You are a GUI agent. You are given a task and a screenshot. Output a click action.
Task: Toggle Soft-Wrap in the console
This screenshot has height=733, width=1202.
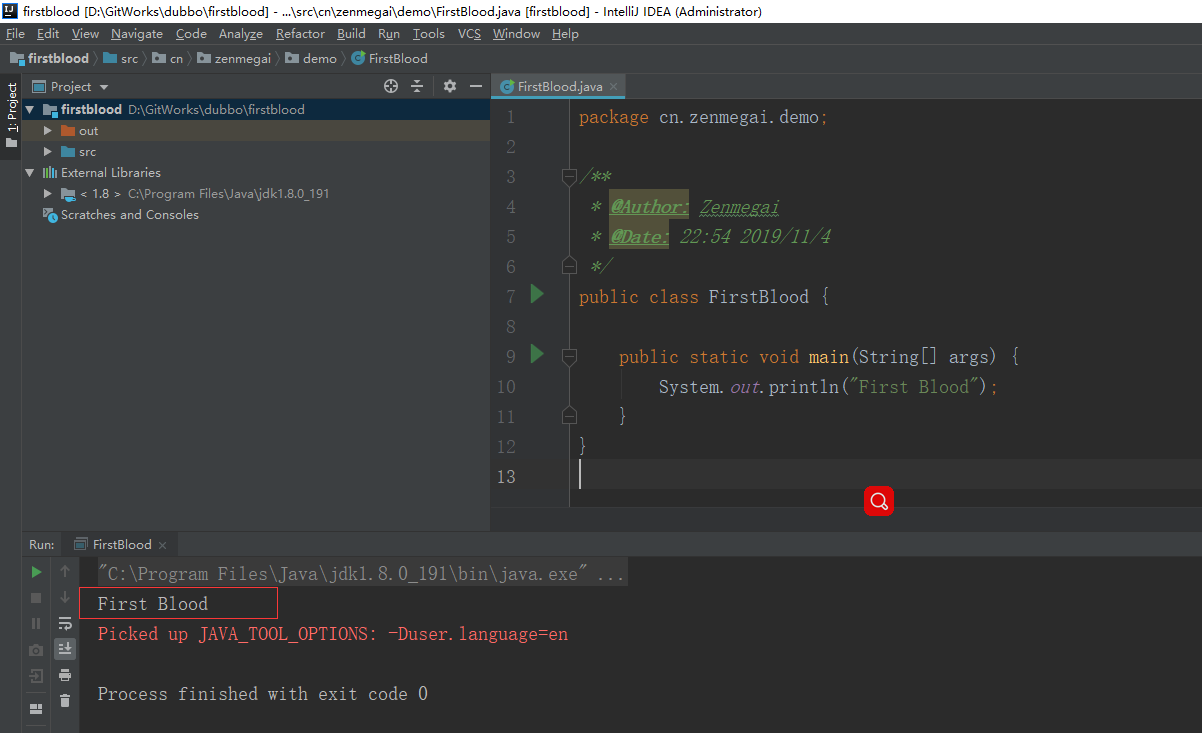click(65, 623)
